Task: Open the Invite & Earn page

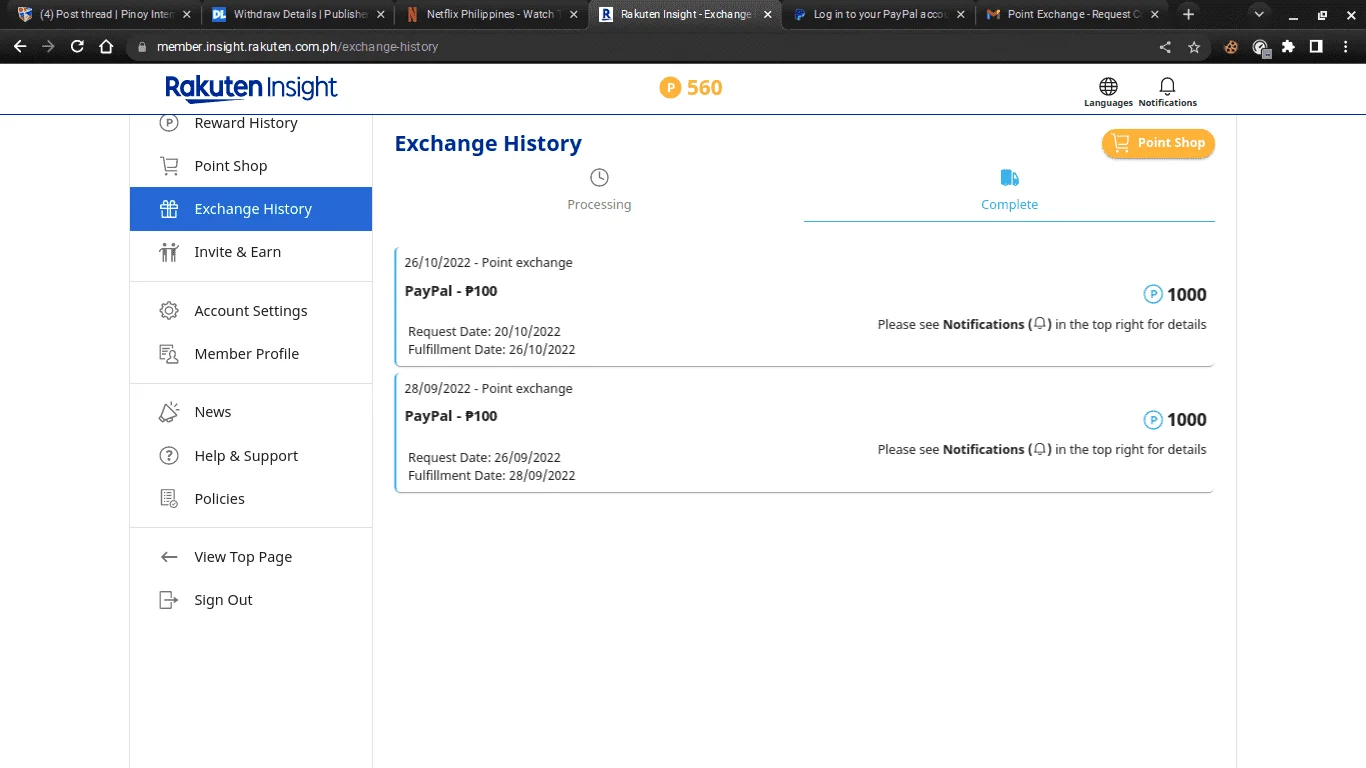Action: coord(250,252)
